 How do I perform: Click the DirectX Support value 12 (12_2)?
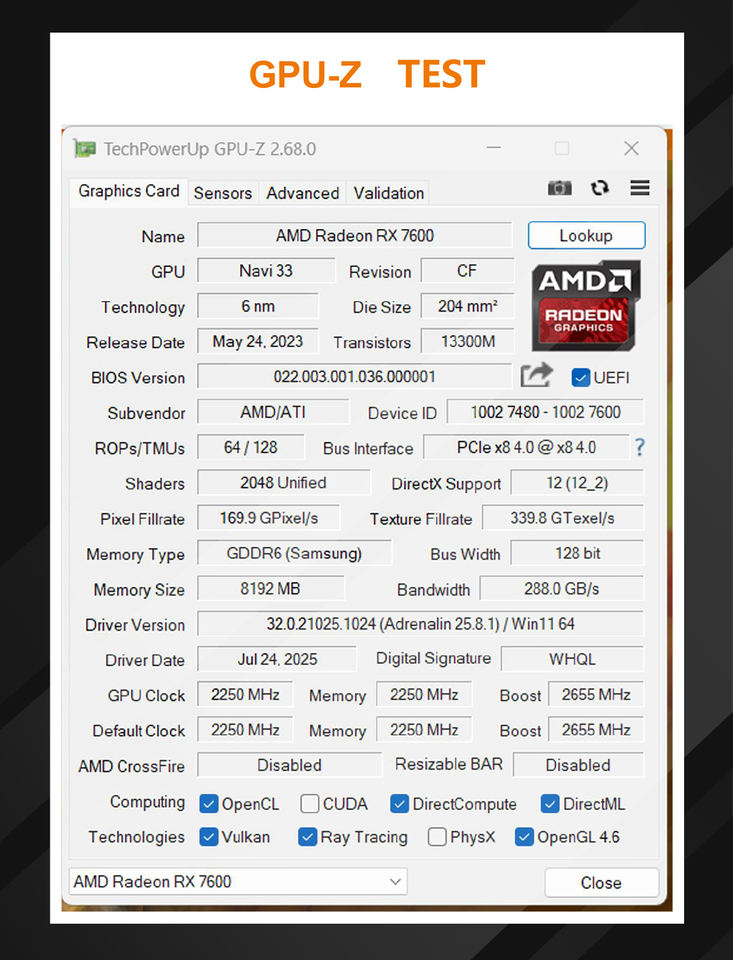[x=577, y=482]
